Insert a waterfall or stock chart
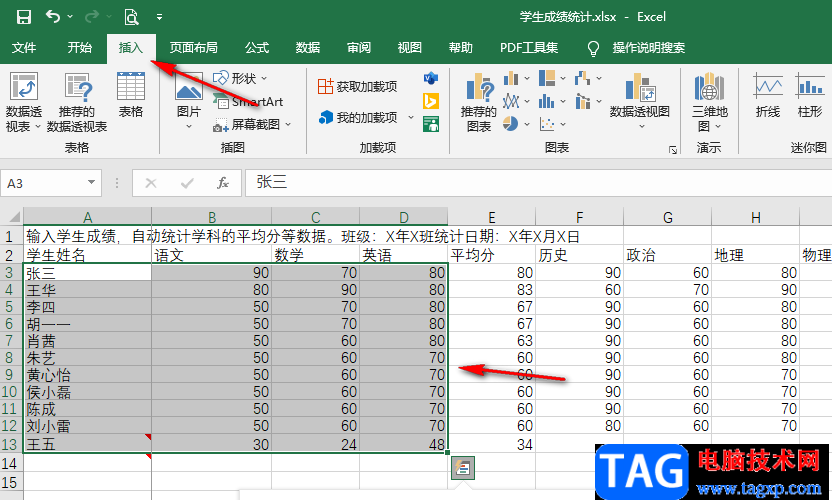Image resolution: width=832 pixels, height=500 pixels. 583,79
